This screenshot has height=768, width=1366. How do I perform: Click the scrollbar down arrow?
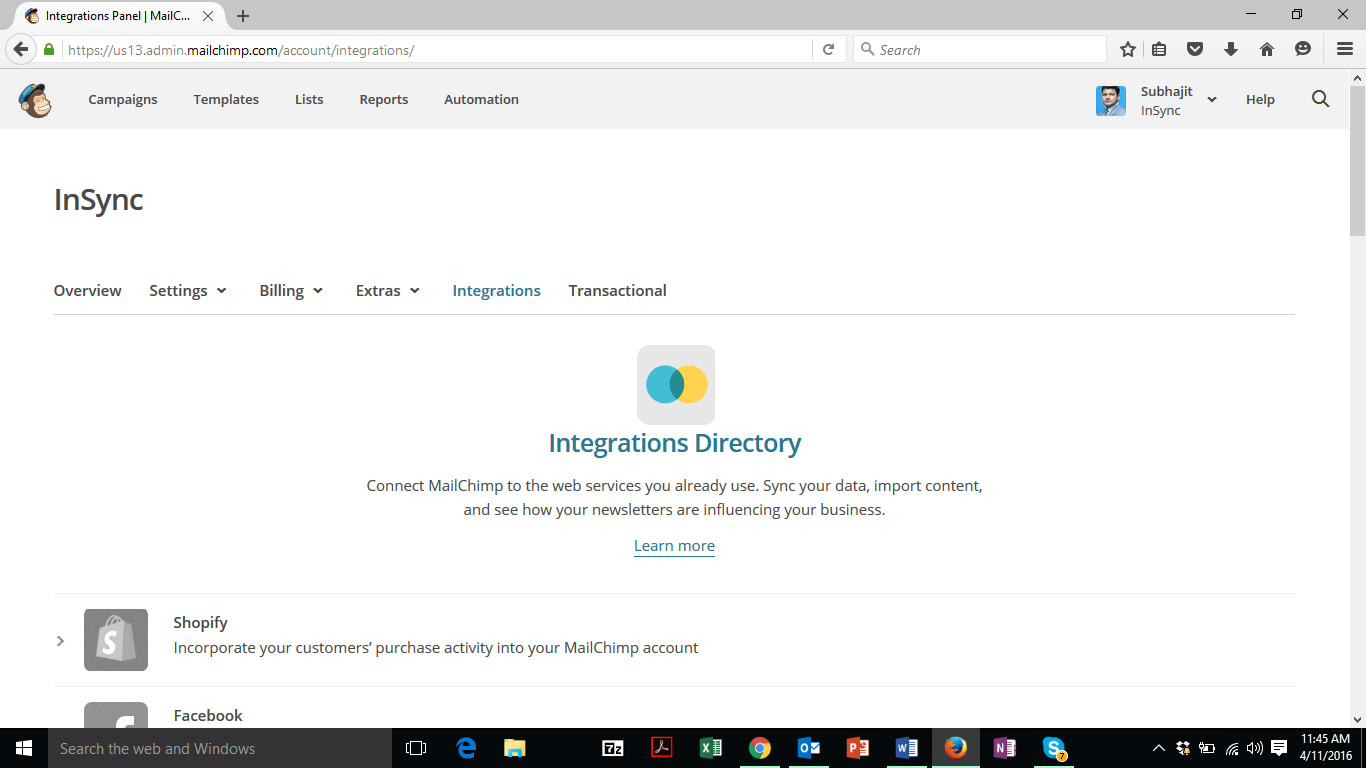[1357, 718]
